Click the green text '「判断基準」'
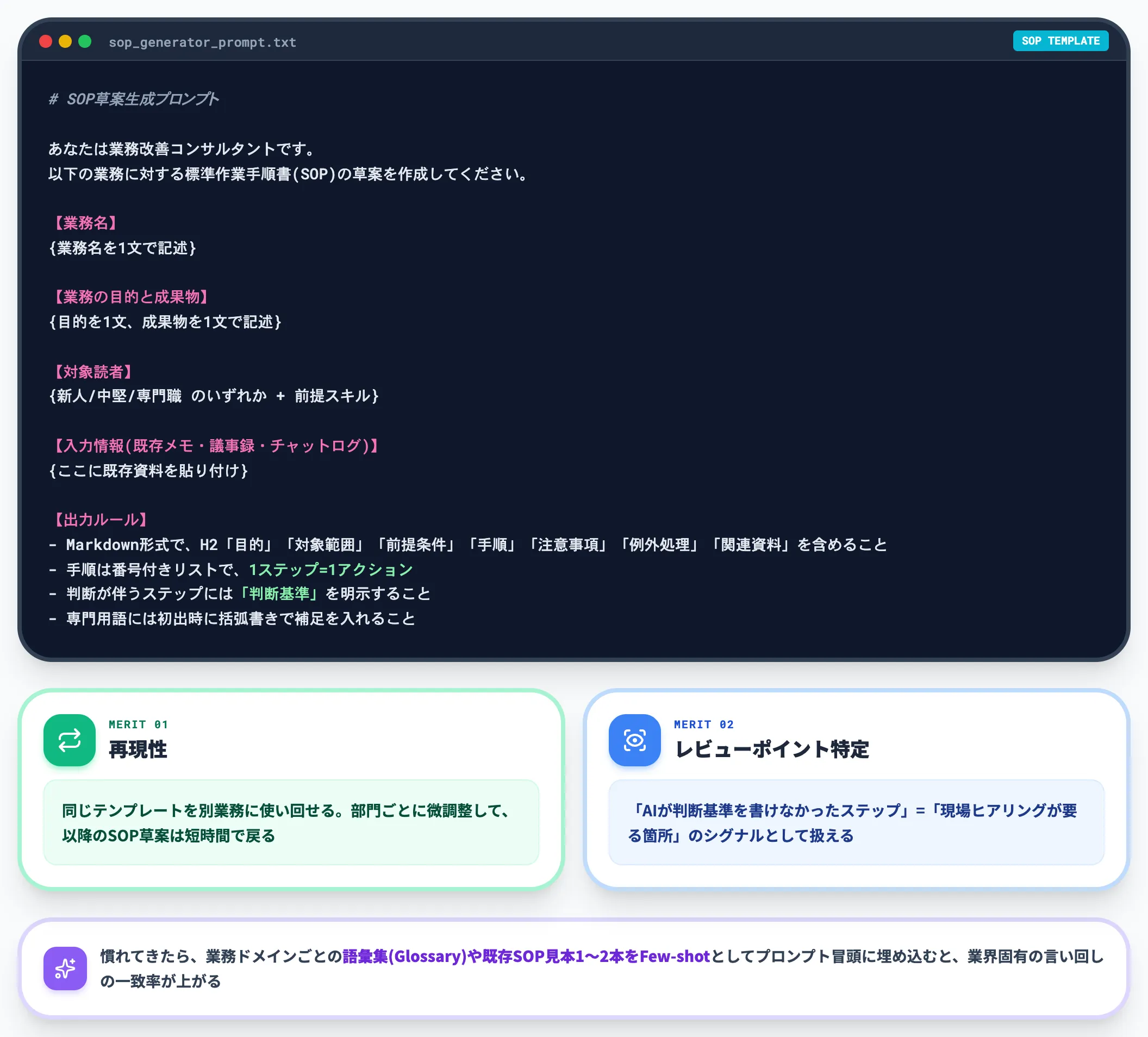 (x=279, y=594)
